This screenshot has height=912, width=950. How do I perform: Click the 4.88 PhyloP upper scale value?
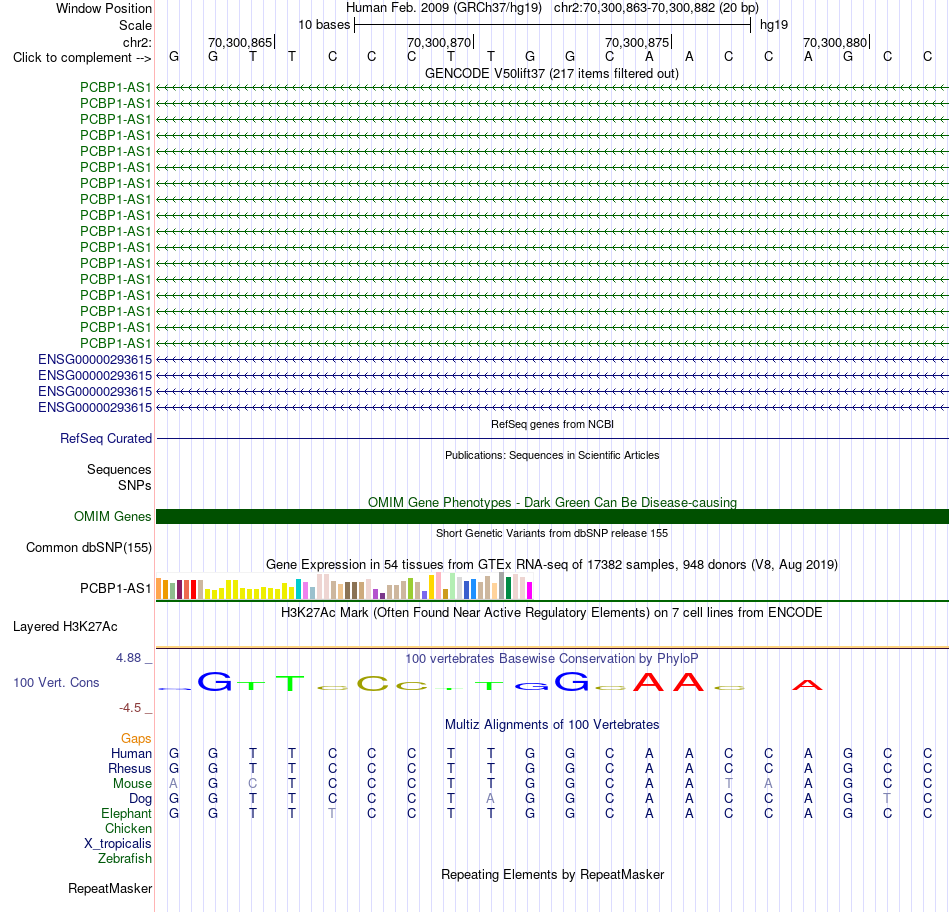coord(128,657)
